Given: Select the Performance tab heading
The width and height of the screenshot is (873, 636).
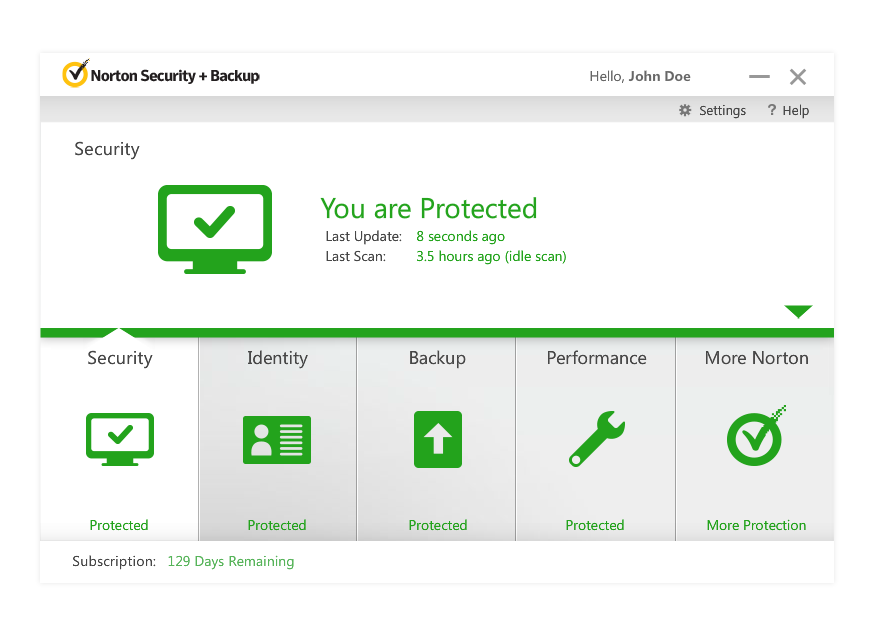Looking at the screenshot, I should click(596, 358).
